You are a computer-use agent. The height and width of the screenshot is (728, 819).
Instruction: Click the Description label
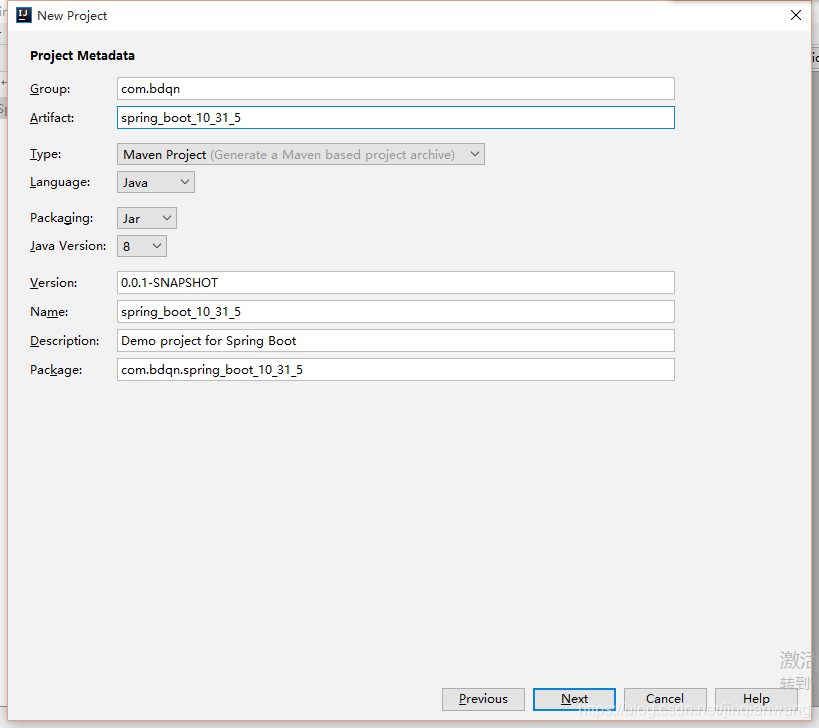click(64, 340)
